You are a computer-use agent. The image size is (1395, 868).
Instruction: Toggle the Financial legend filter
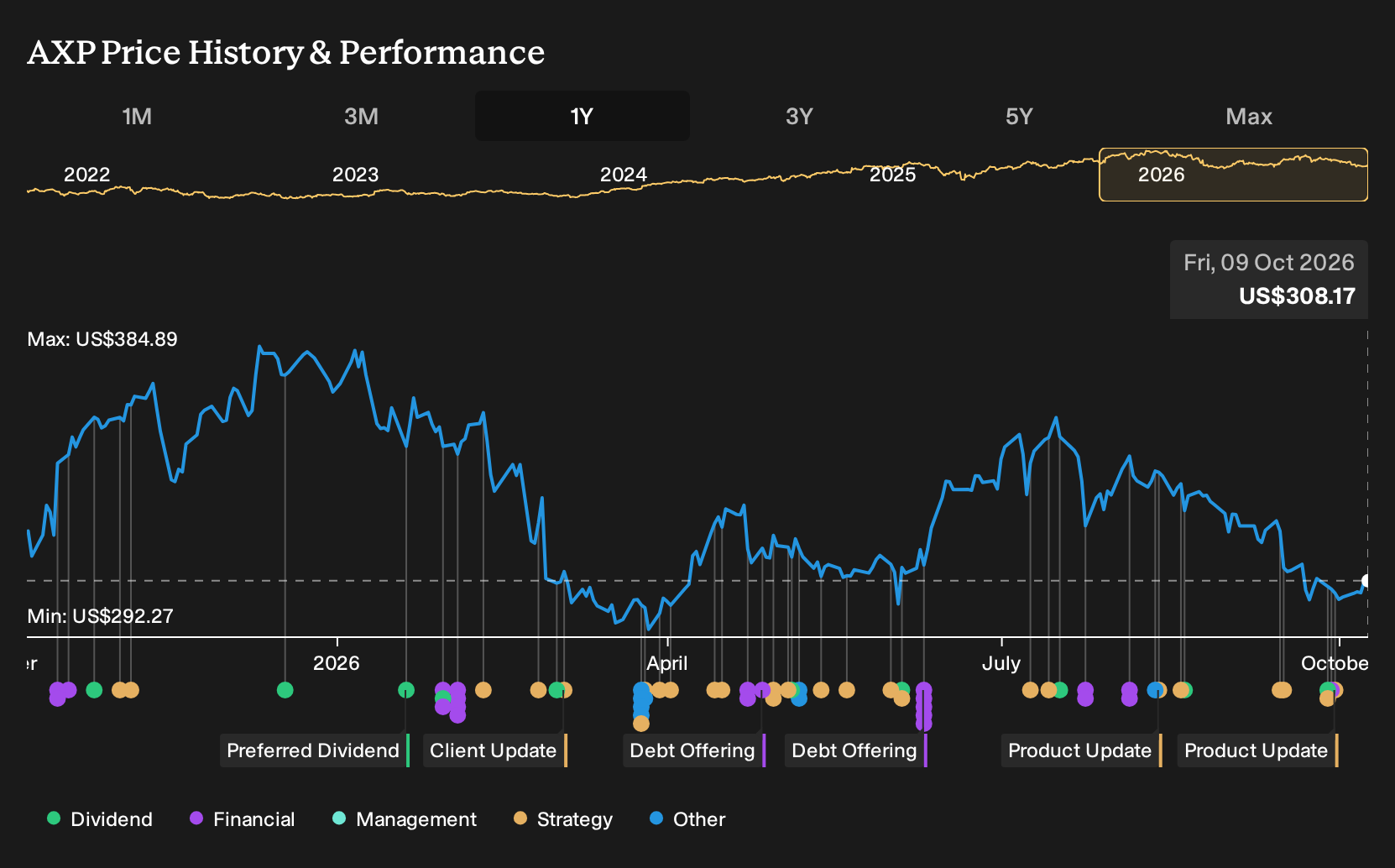(243, 819)
